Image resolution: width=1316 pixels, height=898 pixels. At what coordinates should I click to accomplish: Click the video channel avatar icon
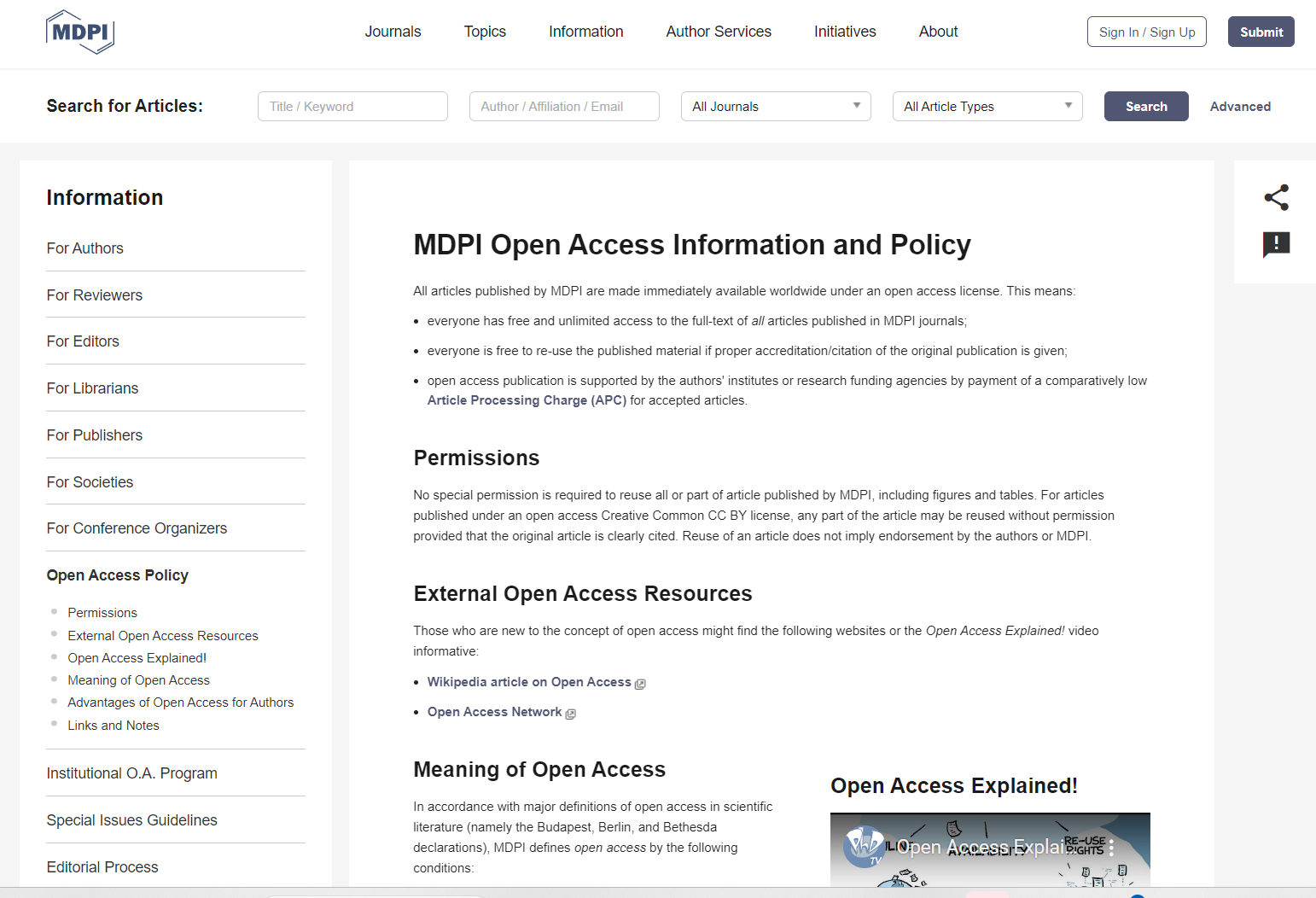(865, 846)
